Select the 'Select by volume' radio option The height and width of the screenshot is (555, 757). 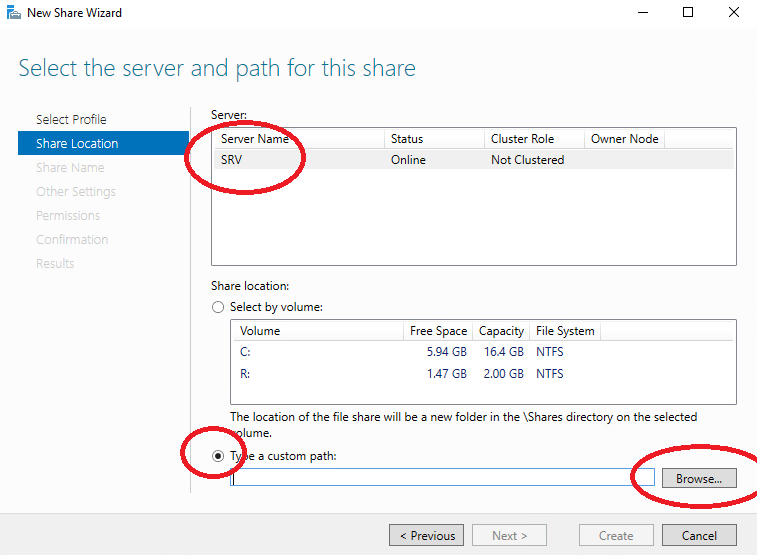click(x=218, y=307)
